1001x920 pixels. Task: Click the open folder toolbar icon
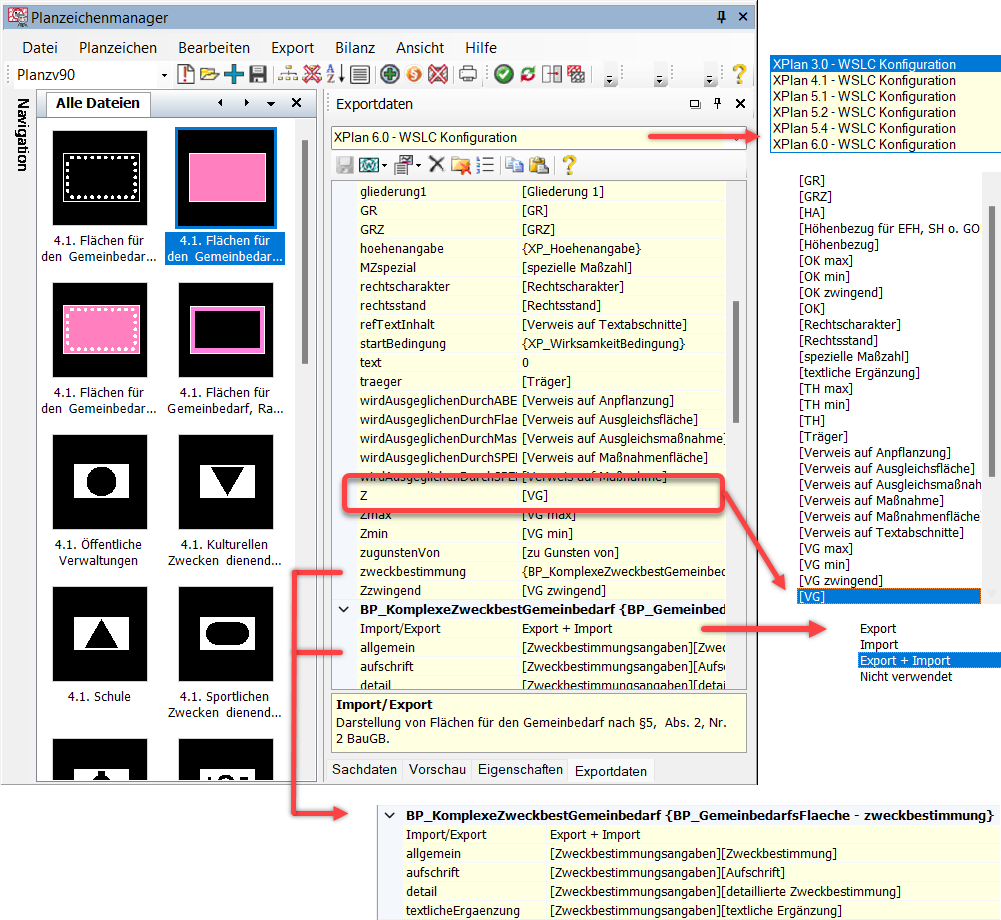[209, 74]
